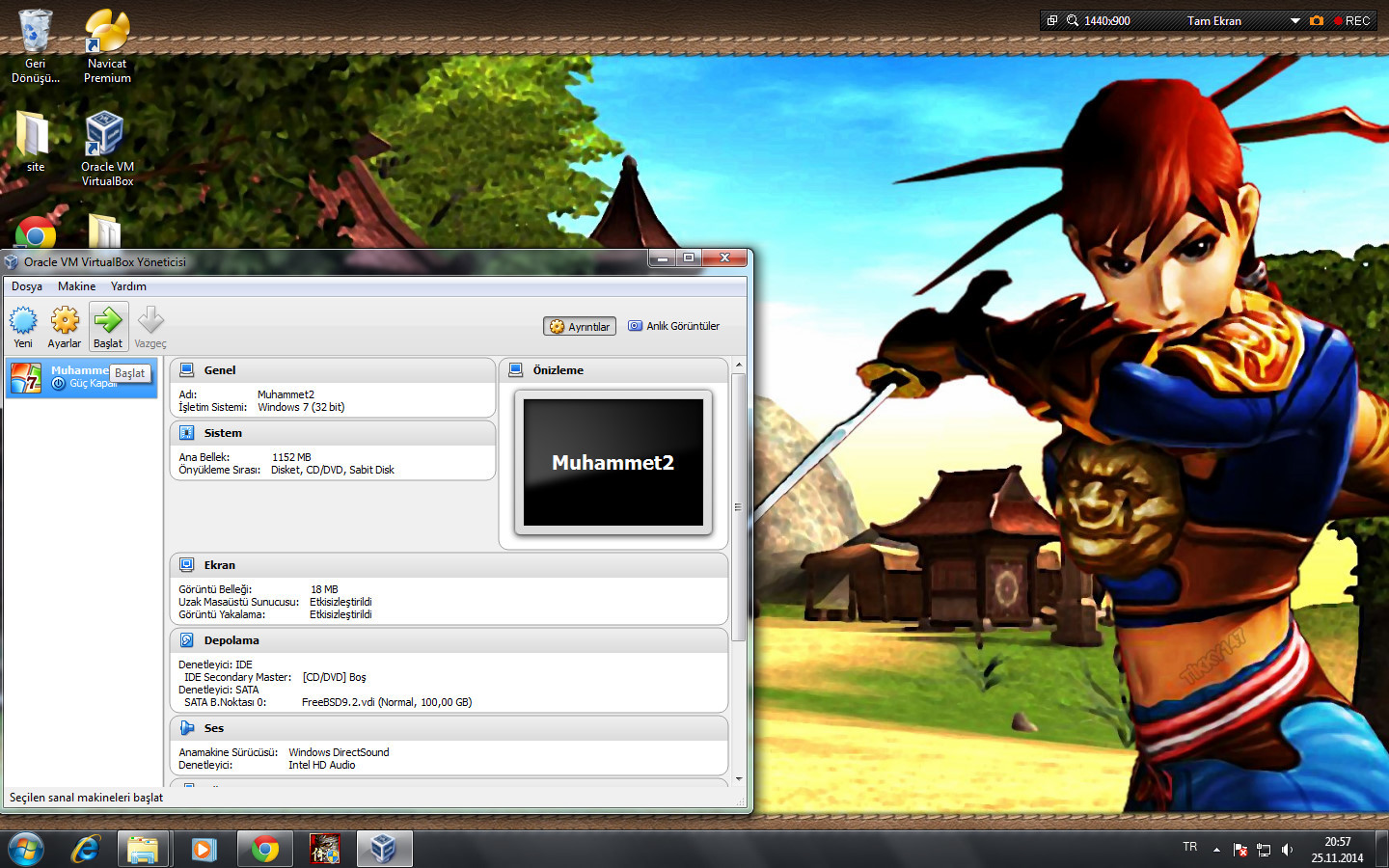Switch to the game icon in taskbar
This screenshot has width=1389, height=868.
(x=325, y=849)
